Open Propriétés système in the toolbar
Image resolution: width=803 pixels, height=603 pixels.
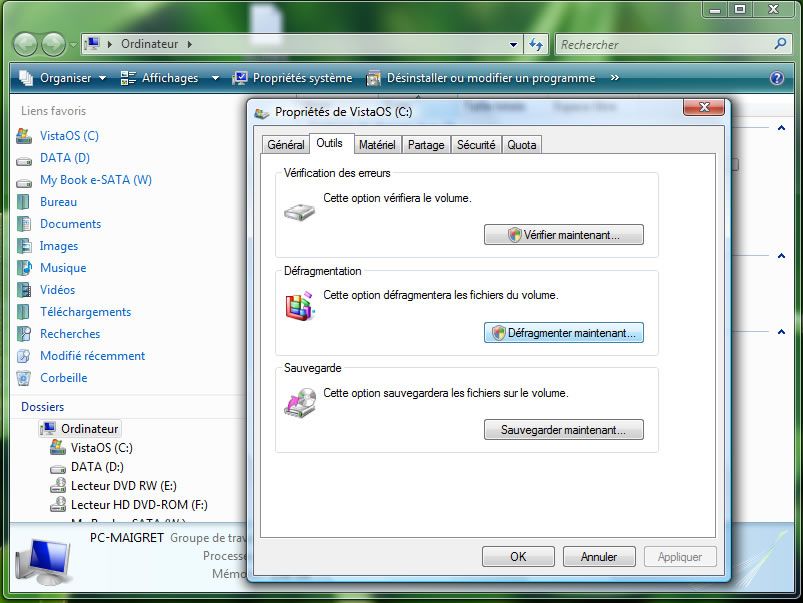[292, 78]
